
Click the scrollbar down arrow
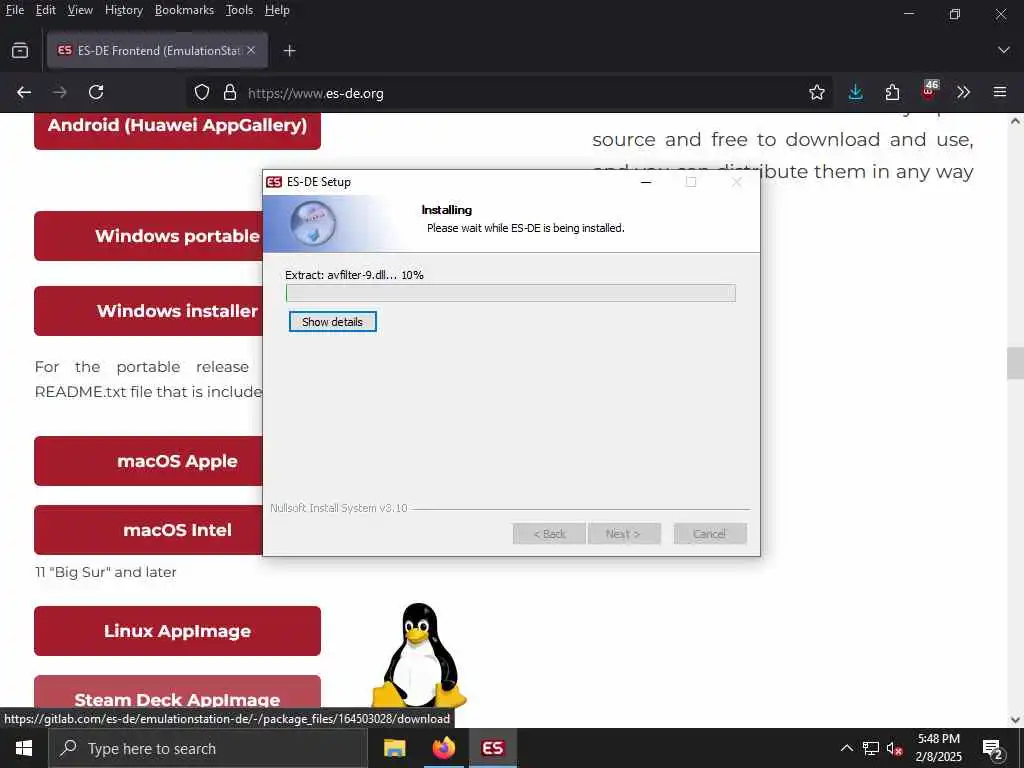1015,720
